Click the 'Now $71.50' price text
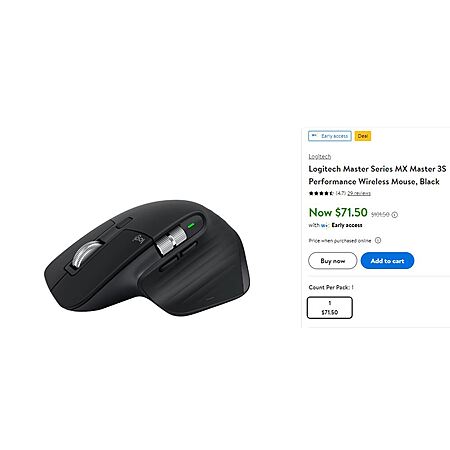This screenshot has width=450, height=450. [x=338, y=212]
